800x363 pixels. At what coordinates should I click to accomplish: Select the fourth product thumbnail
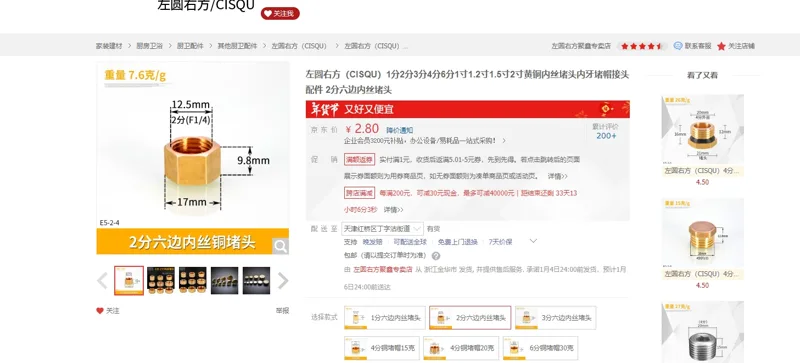point(224,280)
